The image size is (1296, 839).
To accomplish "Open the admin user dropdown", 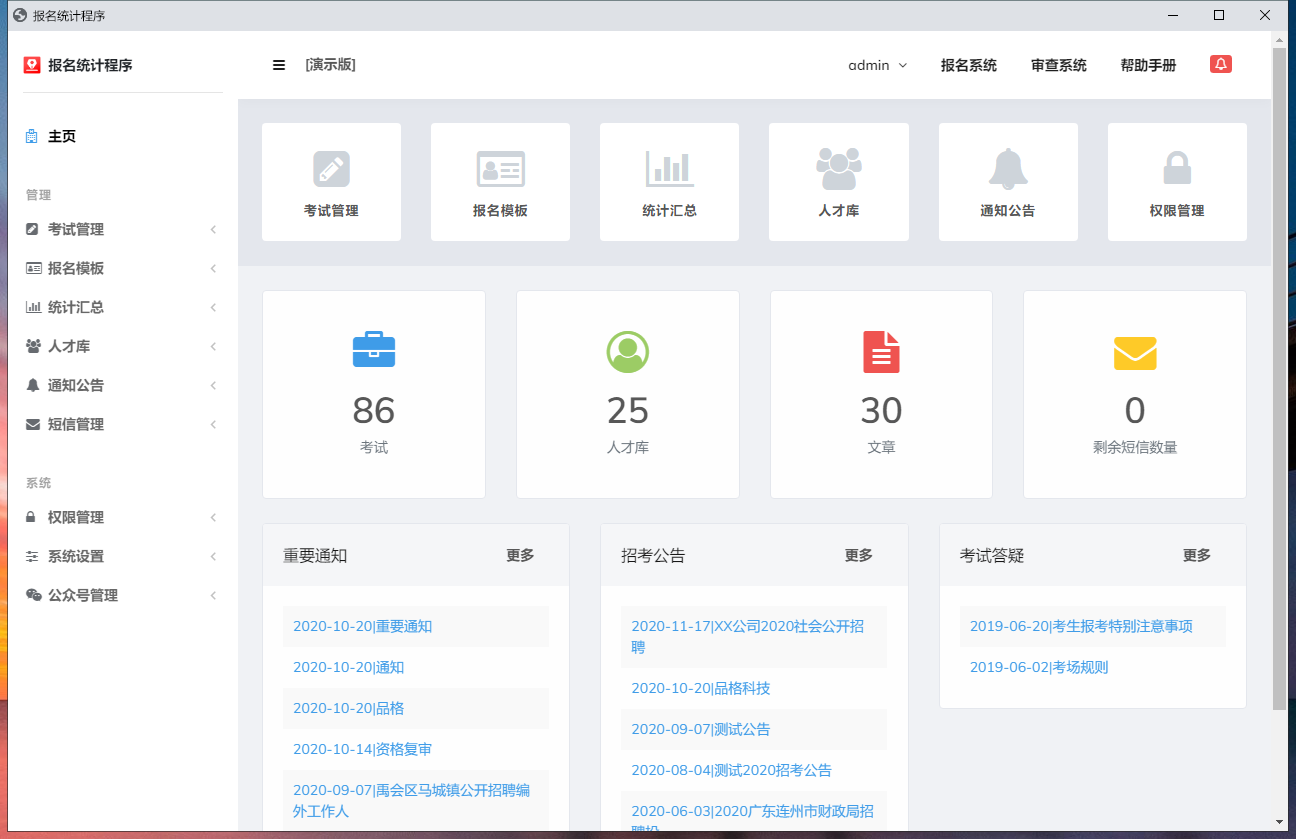I will point(878,65).
